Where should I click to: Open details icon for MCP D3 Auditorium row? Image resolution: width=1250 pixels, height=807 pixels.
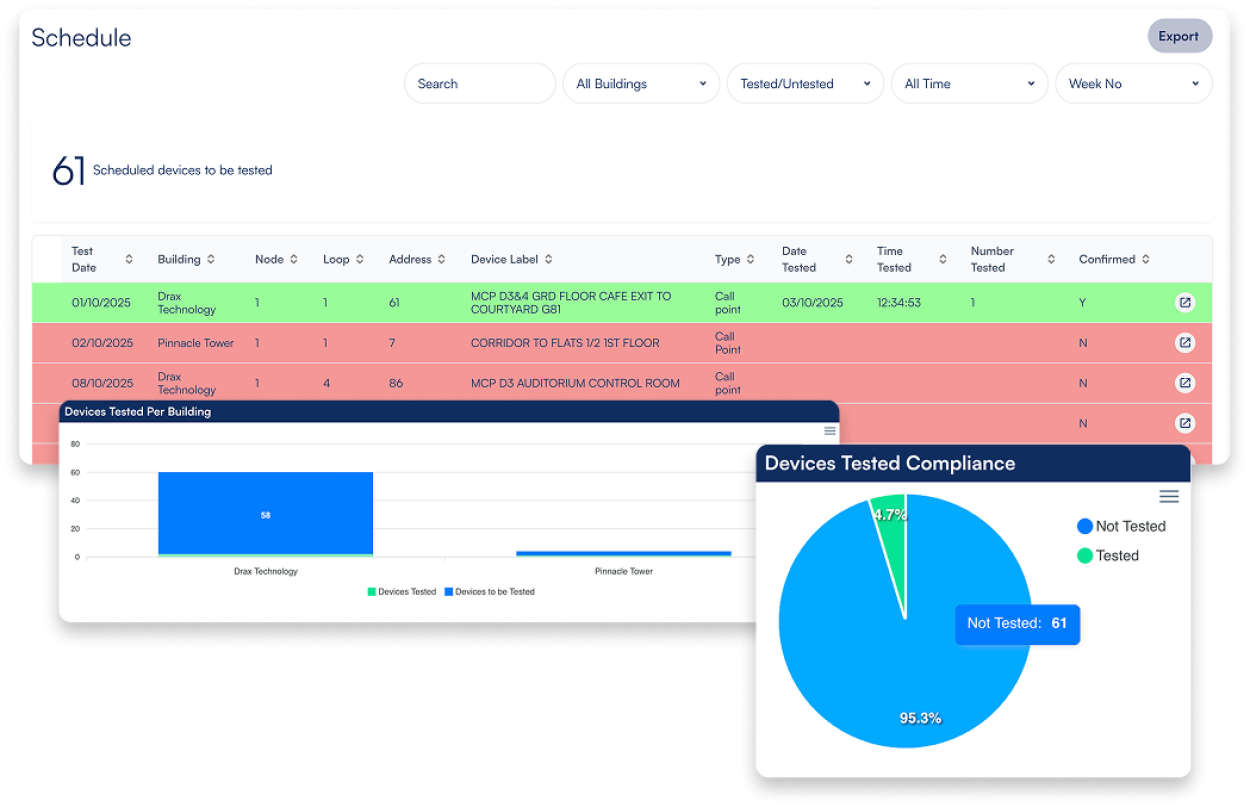(1184, 383)
